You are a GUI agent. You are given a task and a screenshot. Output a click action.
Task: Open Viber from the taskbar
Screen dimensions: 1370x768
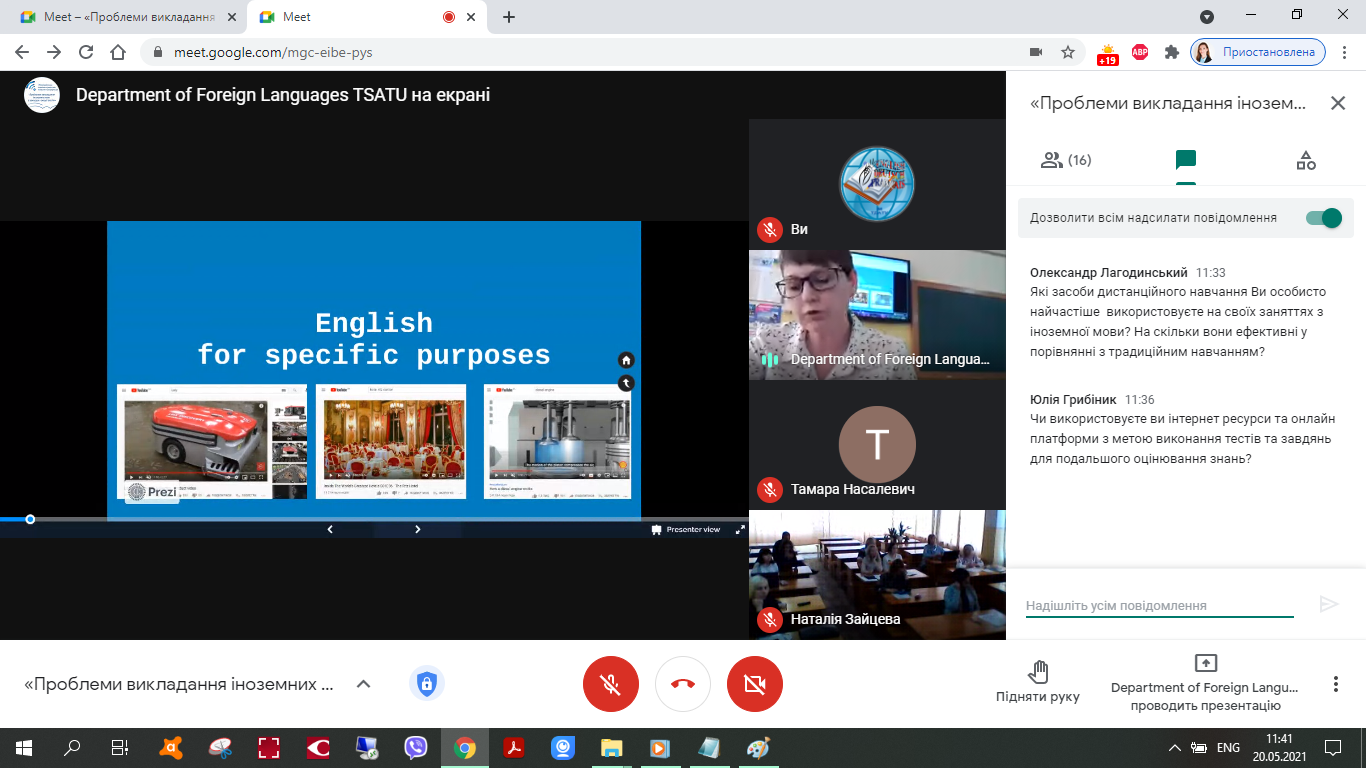point(417,747)
